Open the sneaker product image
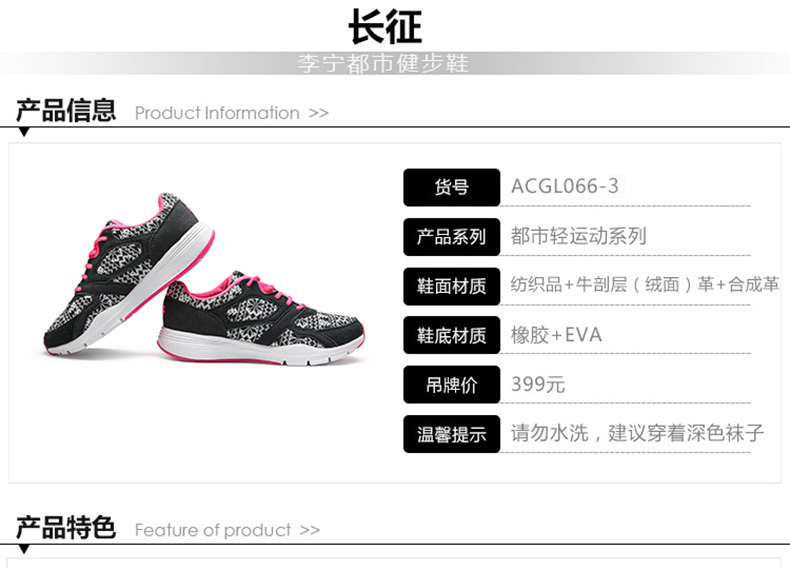The width and height of the screenshot is (790, 568). pyautogui.click(x=204, y=280)
